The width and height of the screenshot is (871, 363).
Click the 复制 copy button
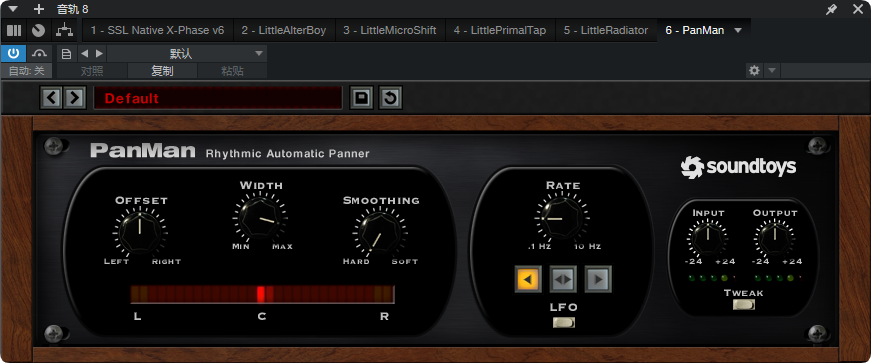[x=162, y=71]
